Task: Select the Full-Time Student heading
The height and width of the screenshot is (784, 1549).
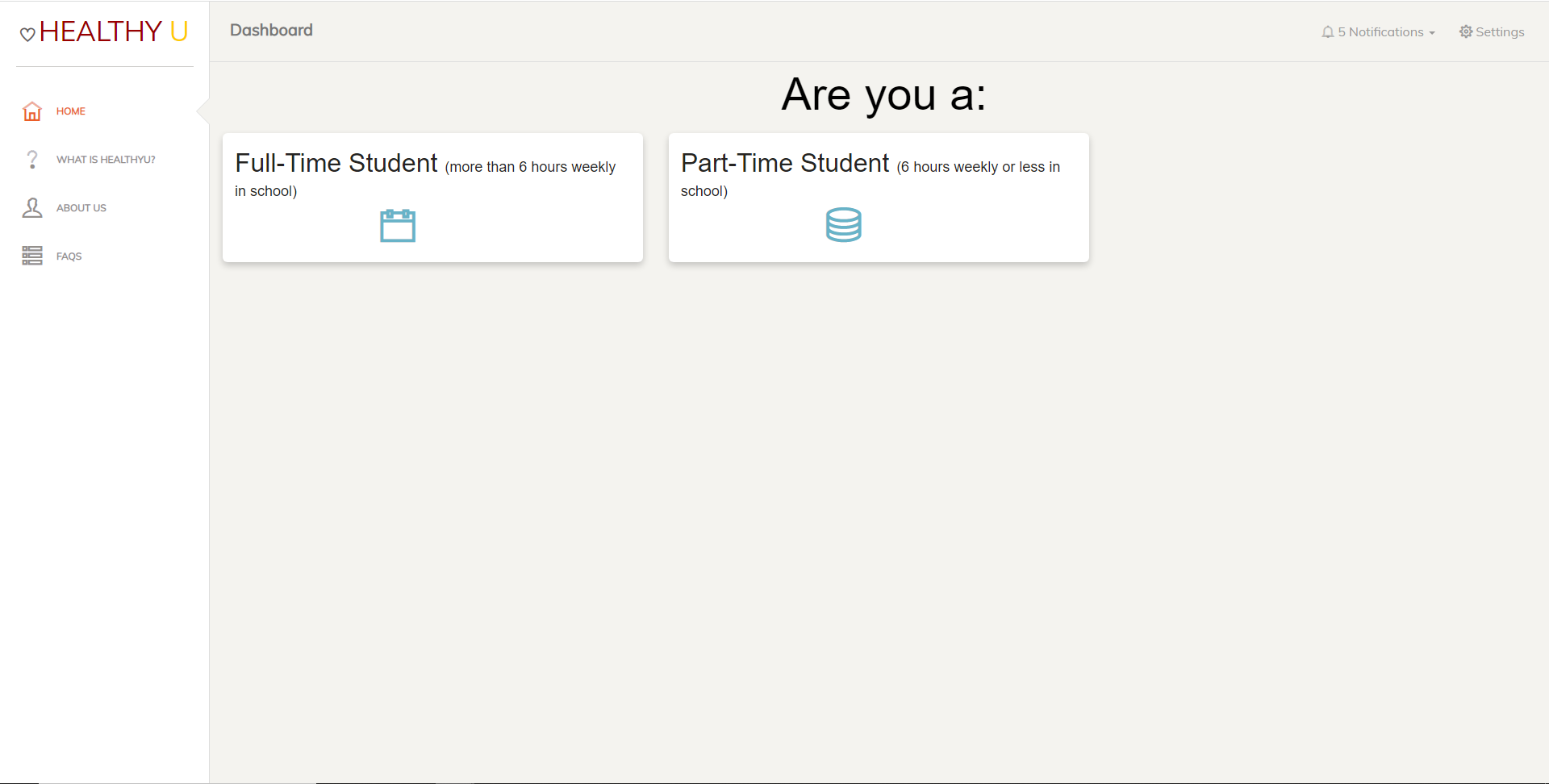Action: [336, 163]
